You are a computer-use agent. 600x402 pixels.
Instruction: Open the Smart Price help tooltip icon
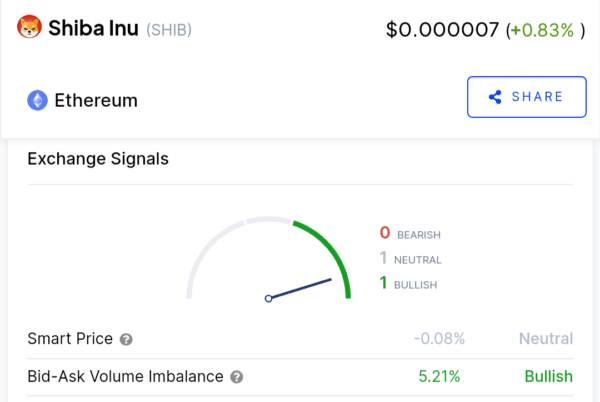click(126, 339)
